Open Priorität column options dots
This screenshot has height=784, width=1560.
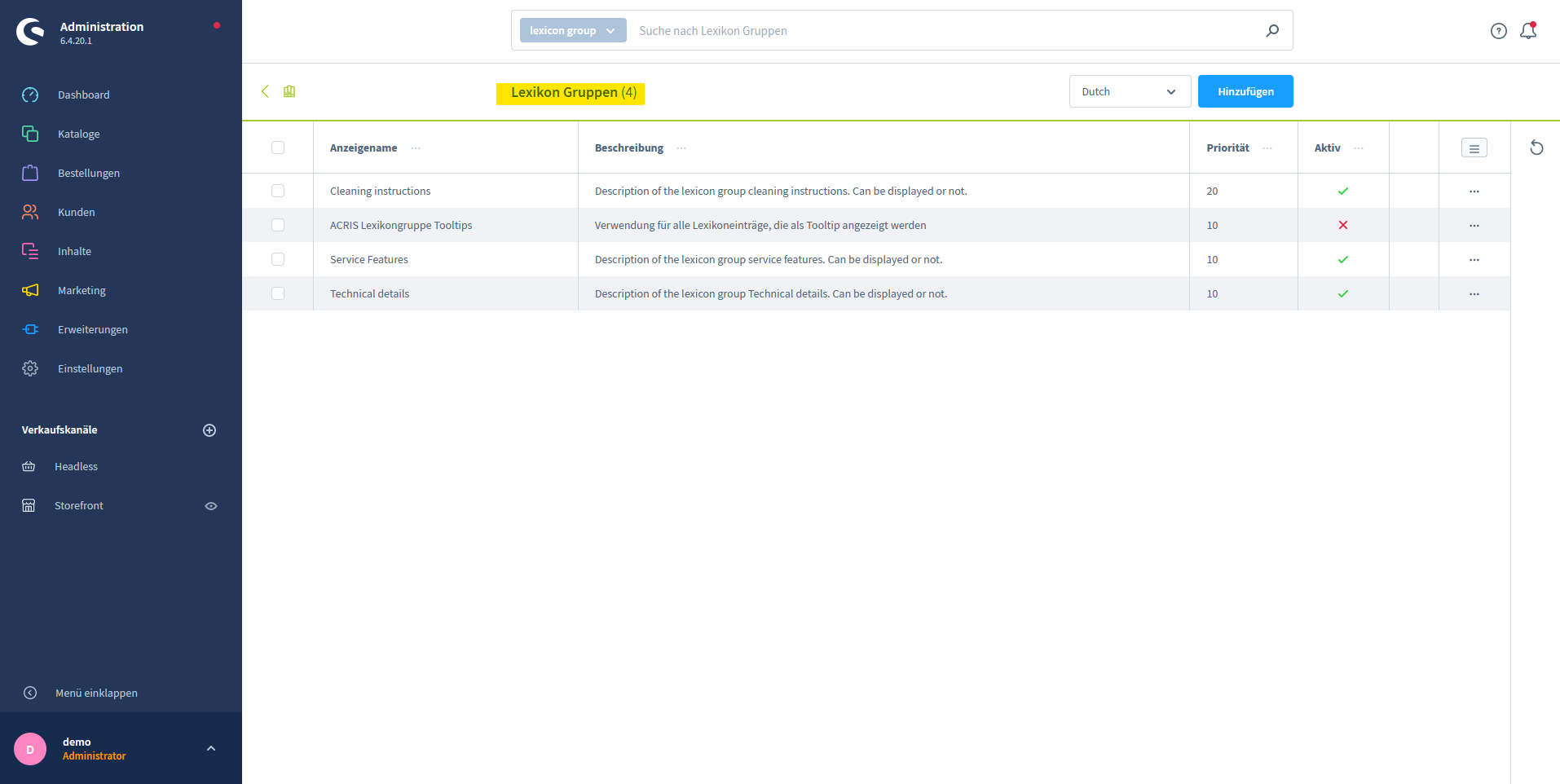1267,148
